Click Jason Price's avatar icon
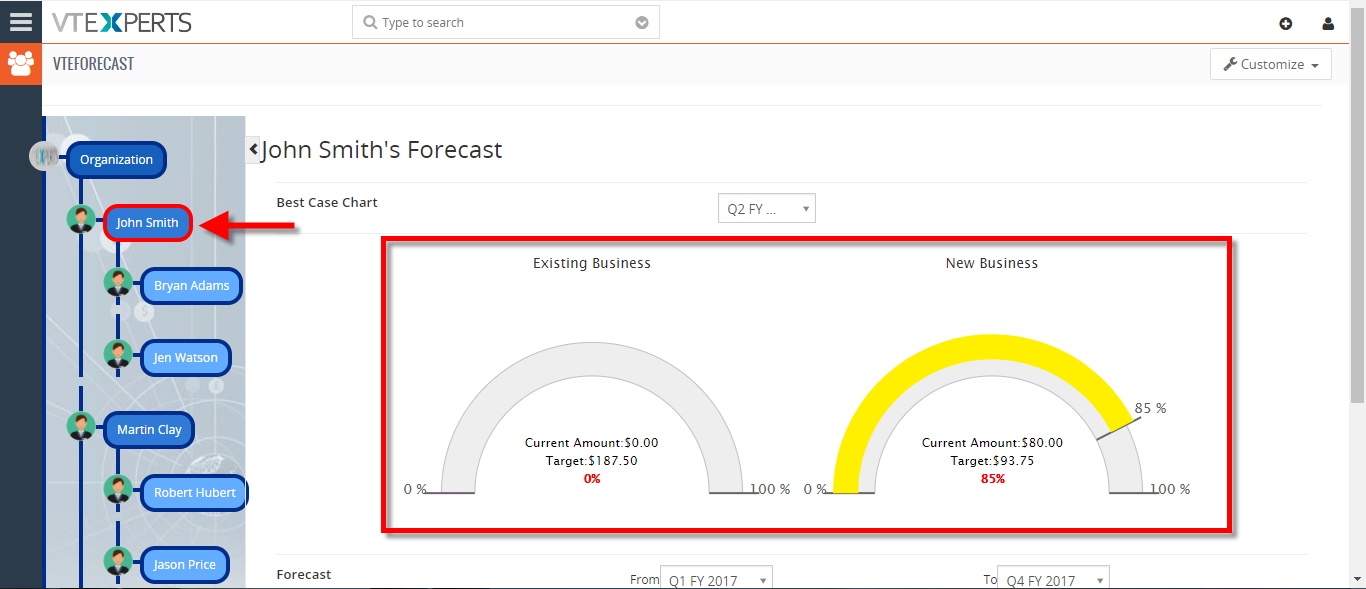 [118, 561]
